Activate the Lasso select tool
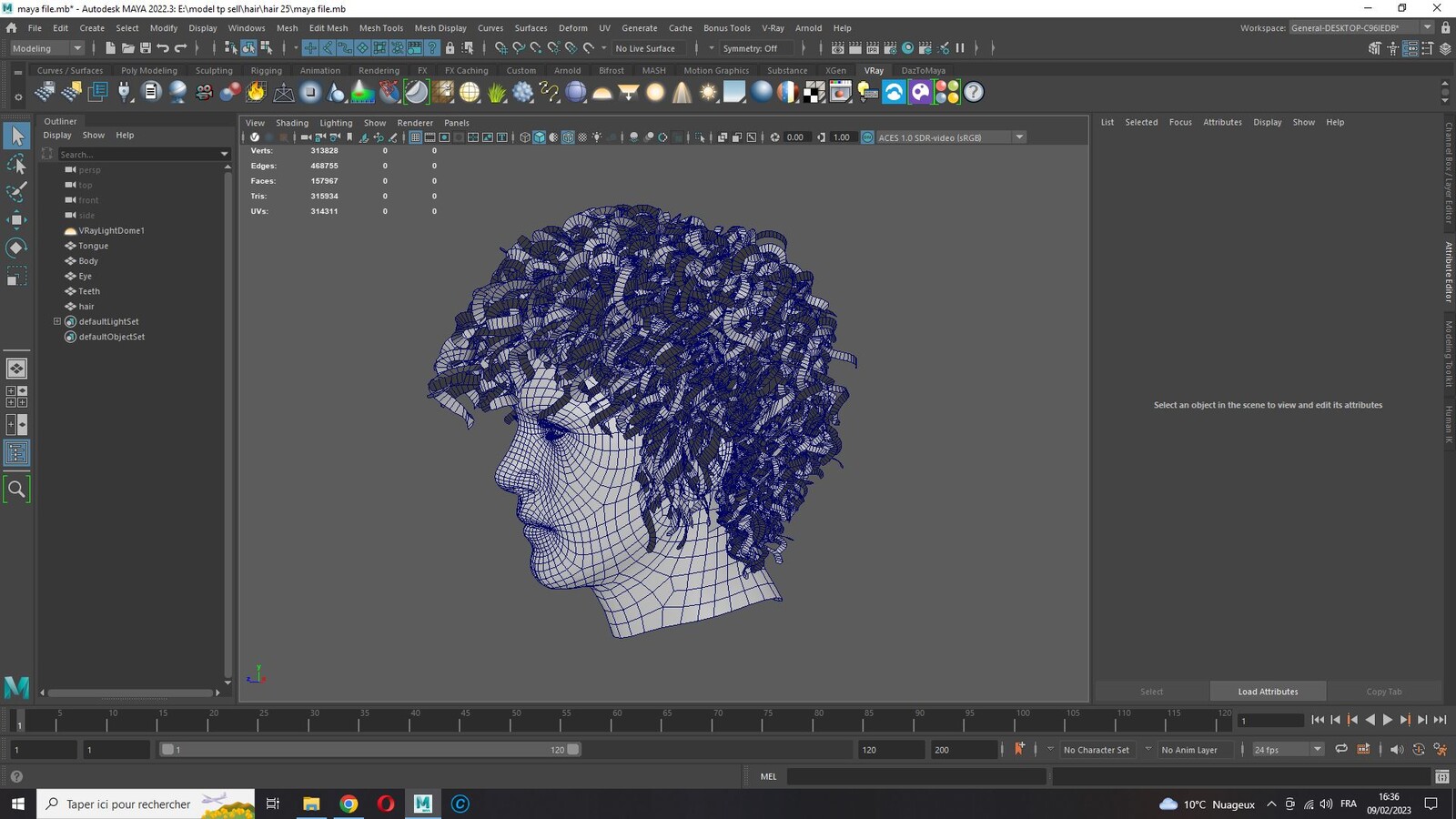Screen dimensions: 1456x819 coord(16,164)
